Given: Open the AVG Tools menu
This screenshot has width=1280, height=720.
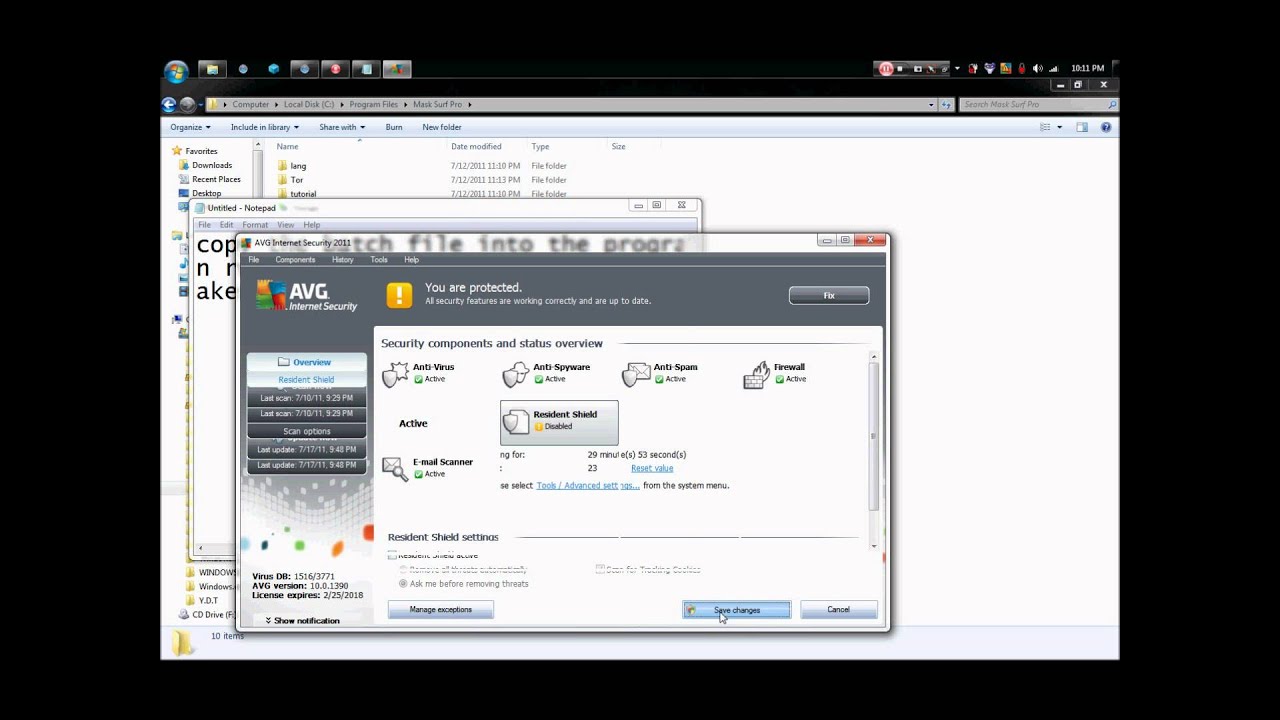Looking at the screenshot, I should [x=379, y=260].
